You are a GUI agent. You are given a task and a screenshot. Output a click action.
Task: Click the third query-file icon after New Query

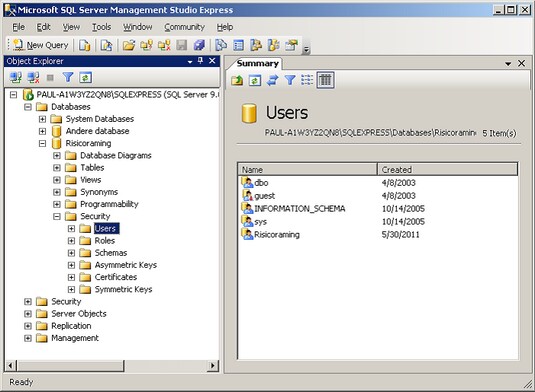[x=106, y=45]
